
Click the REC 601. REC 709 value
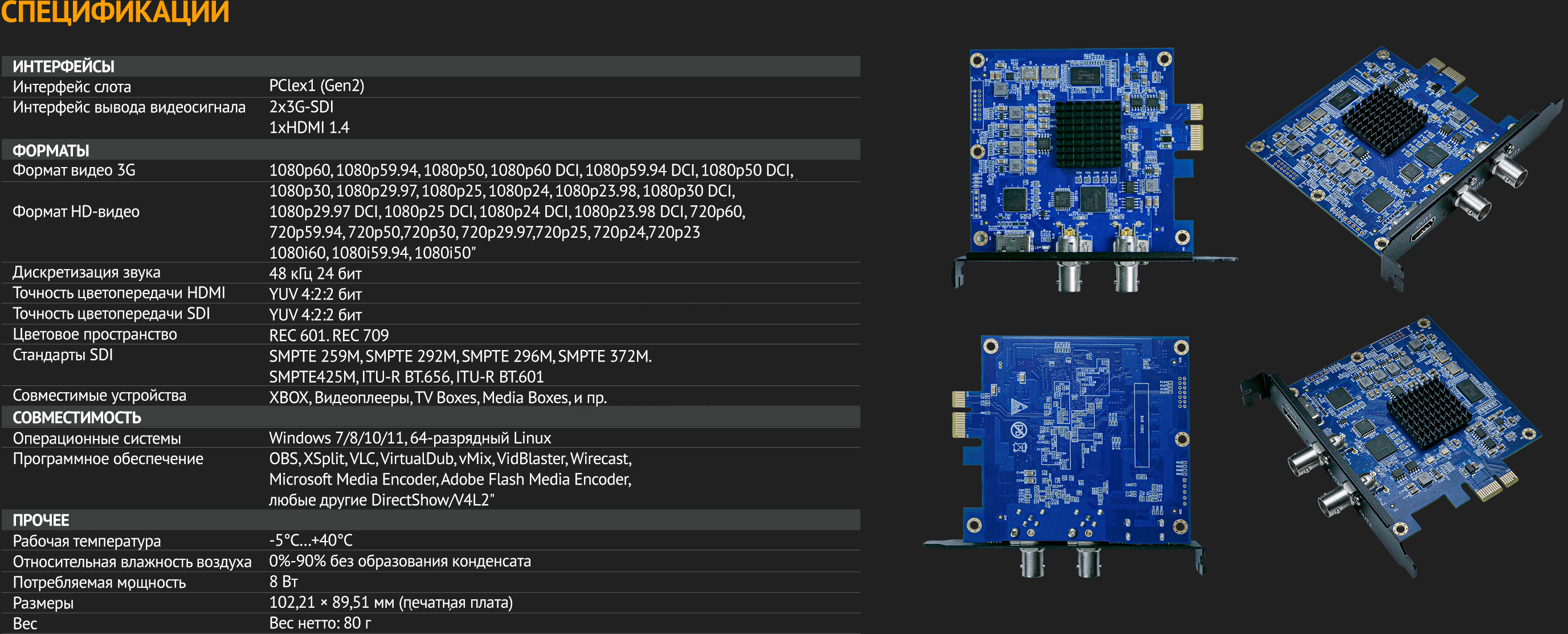click(329, 335)
